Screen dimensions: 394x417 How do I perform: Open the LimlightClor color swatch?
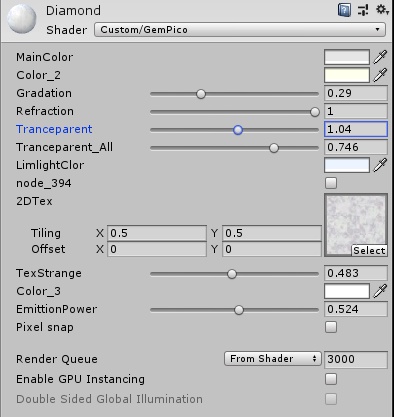click(347, 165)
